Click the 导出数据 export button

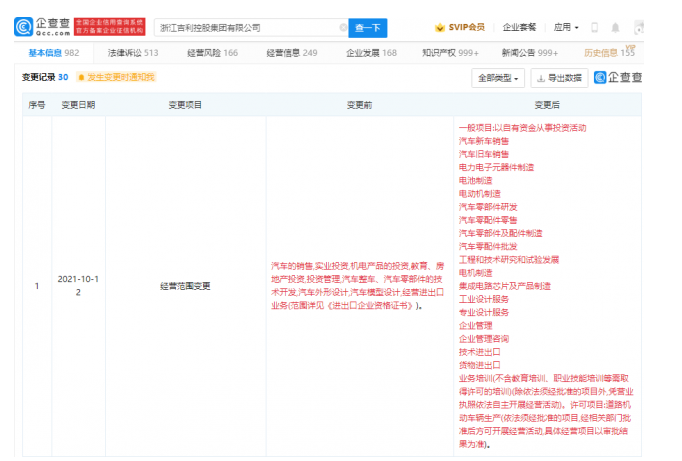pos(559,77)
